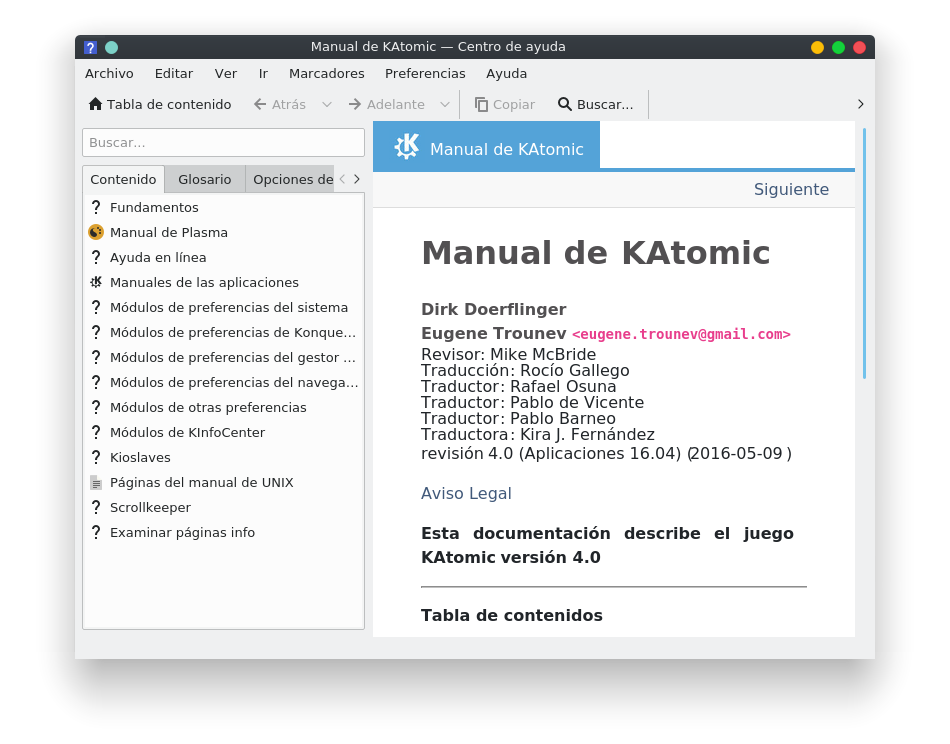Screen dimensions: 950x744
Task: Click the home icon for Tabla de contenido
Action: point(95,104)
